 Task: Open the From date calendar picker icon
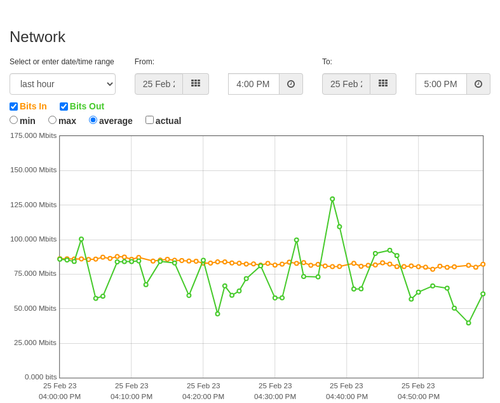click(196, 84)
